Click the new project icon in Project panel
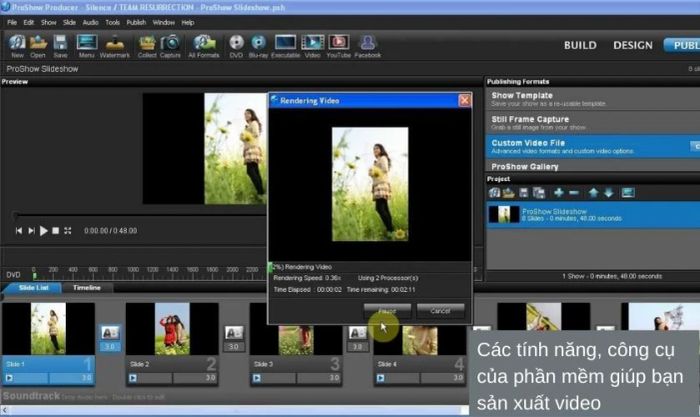 point(494,193)
